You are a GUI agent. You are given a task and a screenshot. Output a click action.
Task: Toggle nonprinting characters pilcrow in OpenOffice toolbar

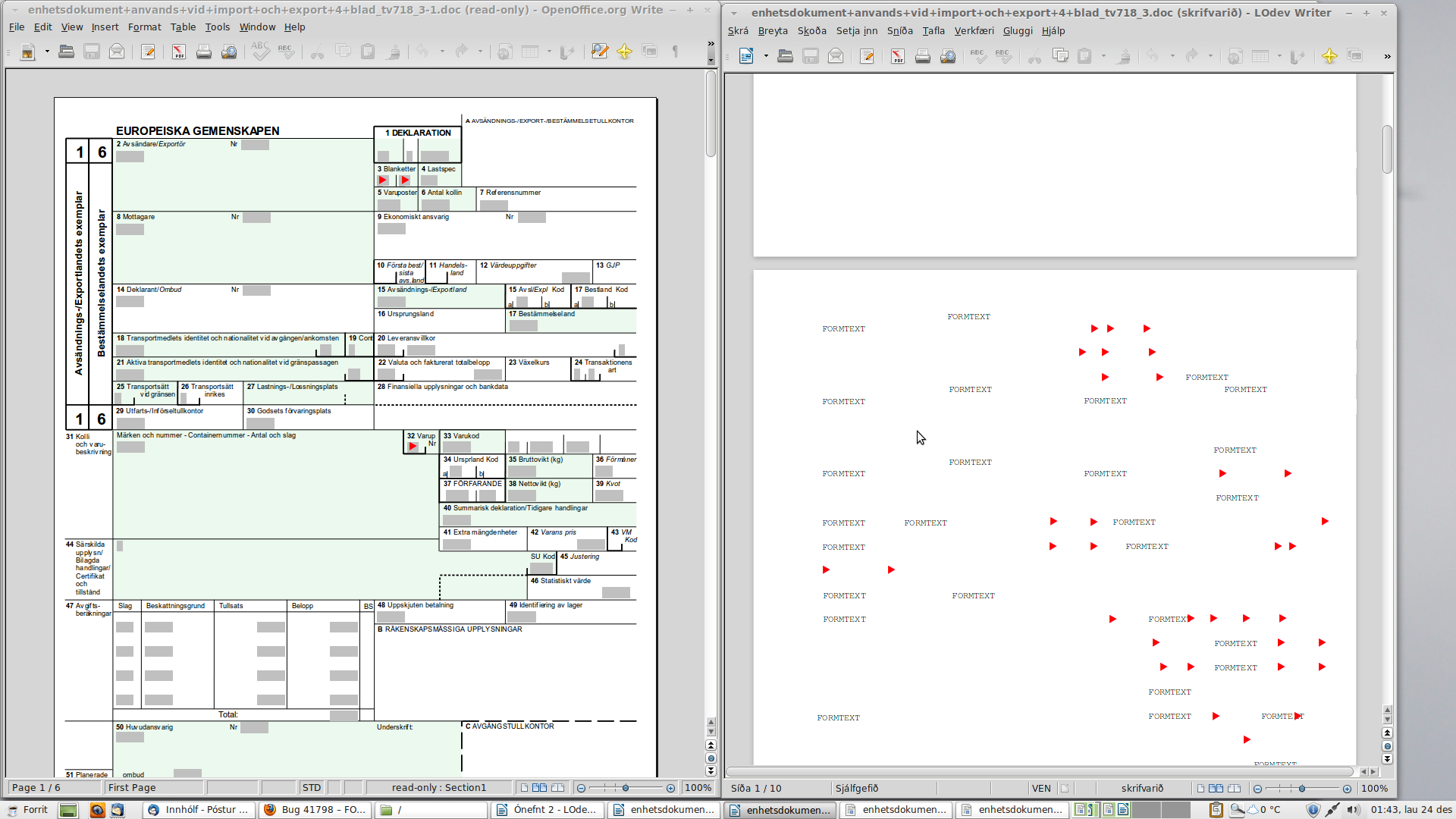click(x=674, y=52)
